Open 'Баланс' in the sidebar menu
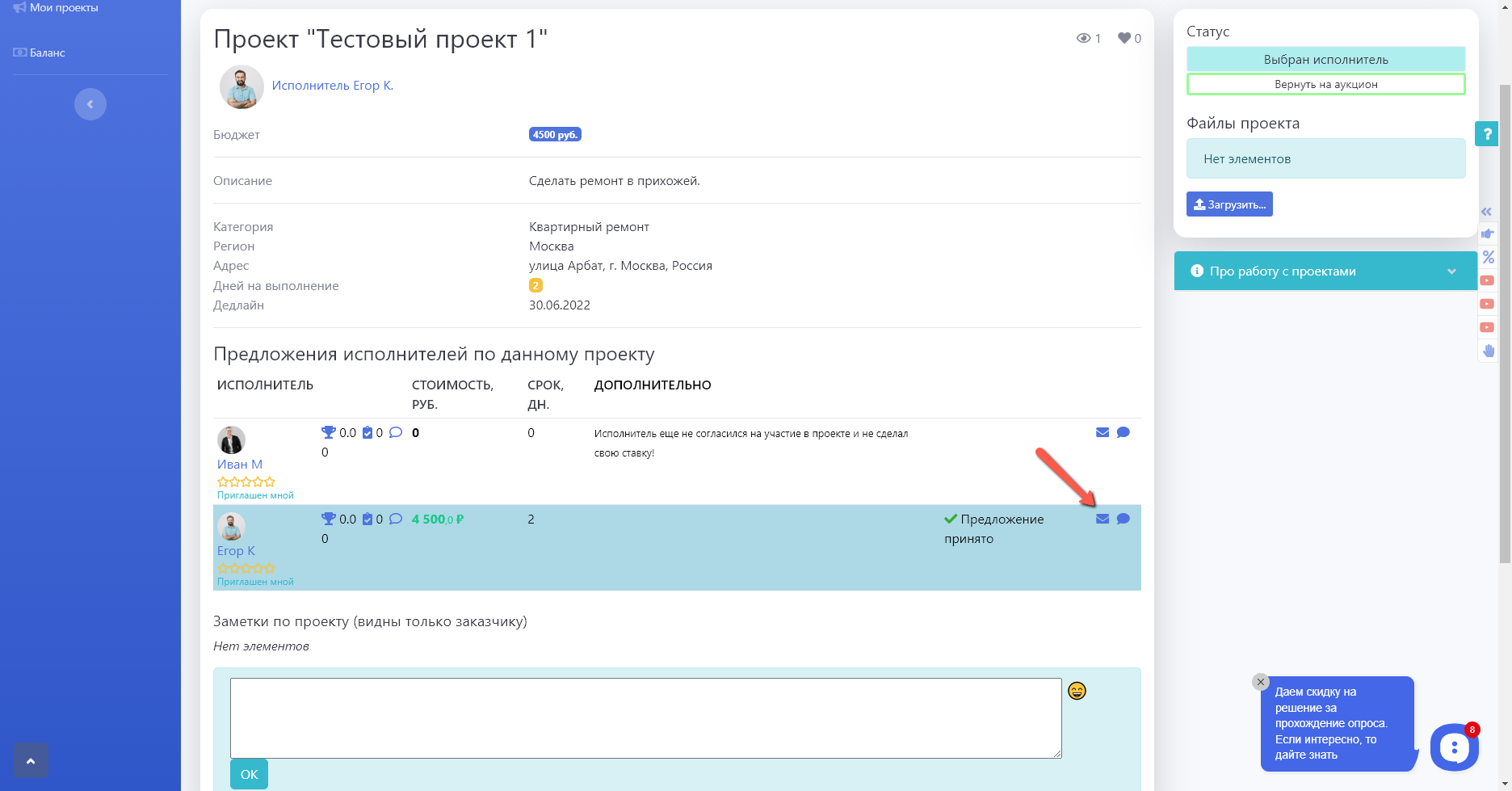Viewport: 1512px width, 791px height. coord(47,53)
